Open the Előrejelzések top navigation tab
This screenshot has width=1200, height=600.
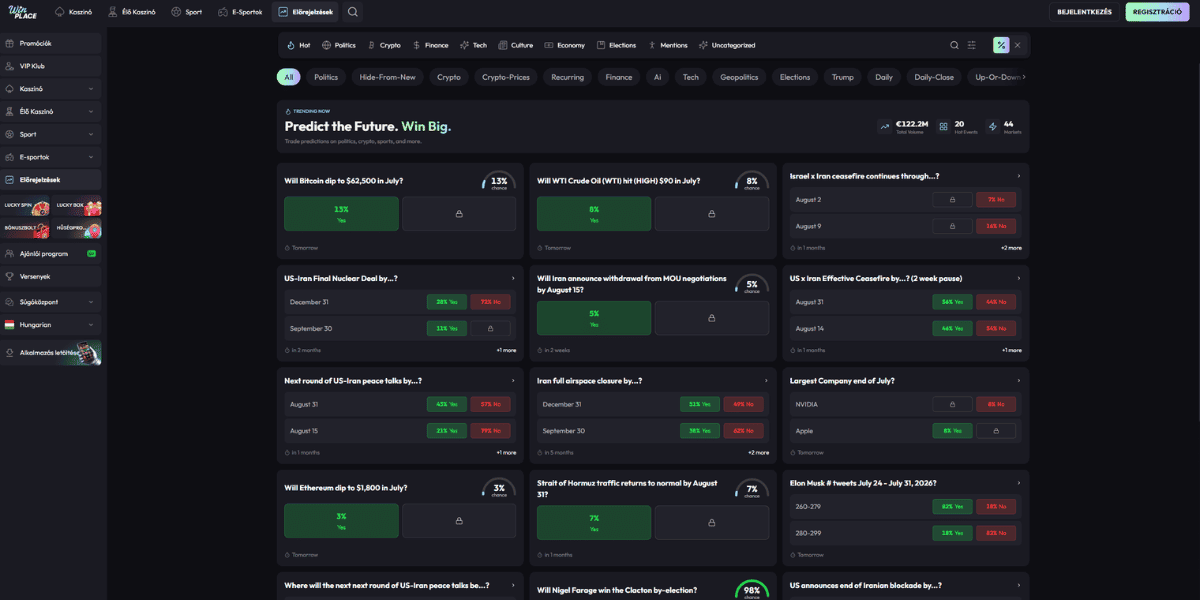(306, 12)
